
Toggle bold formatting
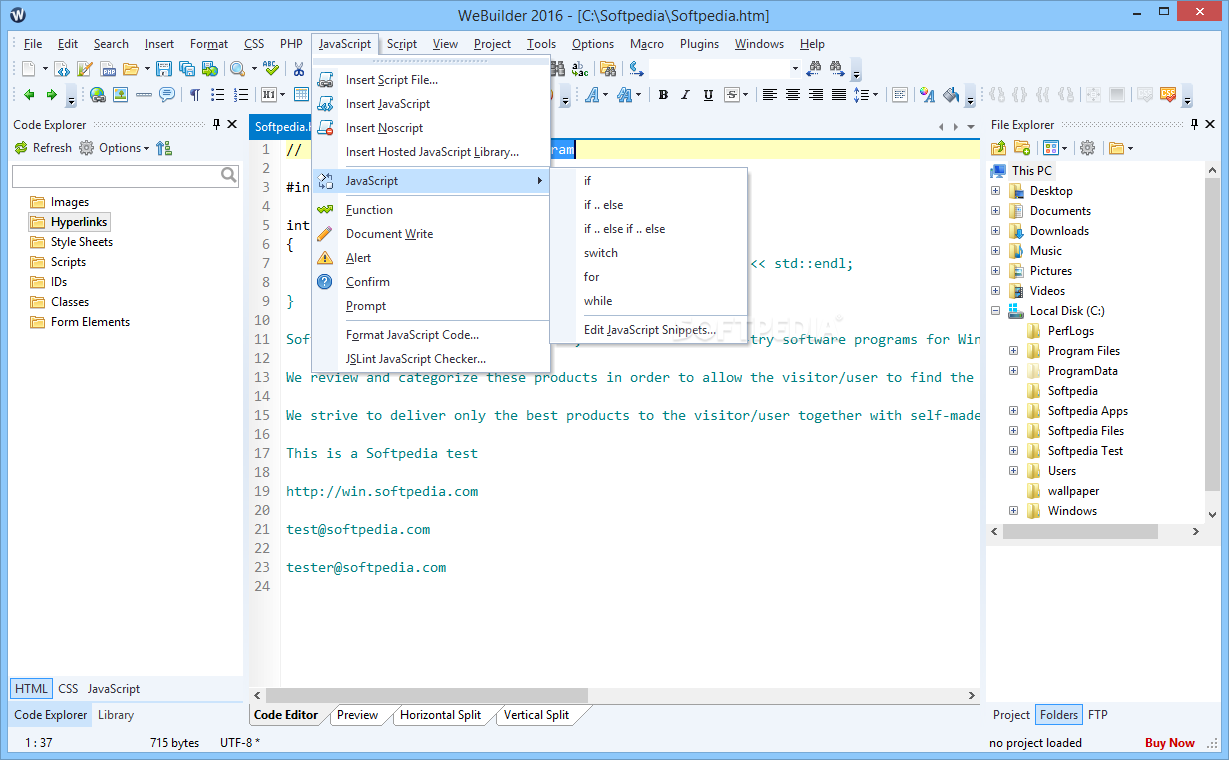[663, 95]
